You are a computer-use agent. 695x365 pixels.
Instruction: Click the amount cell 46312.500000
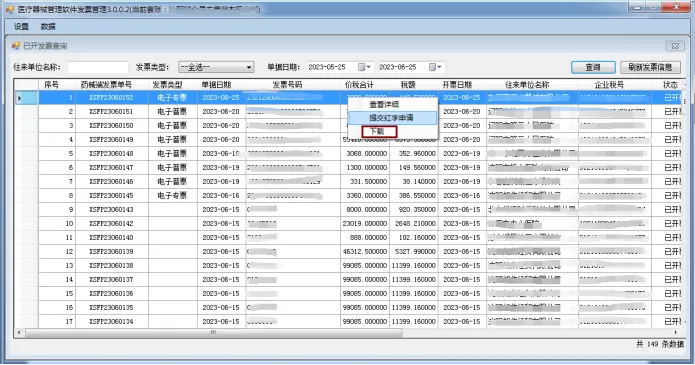(x=365, y=251)
